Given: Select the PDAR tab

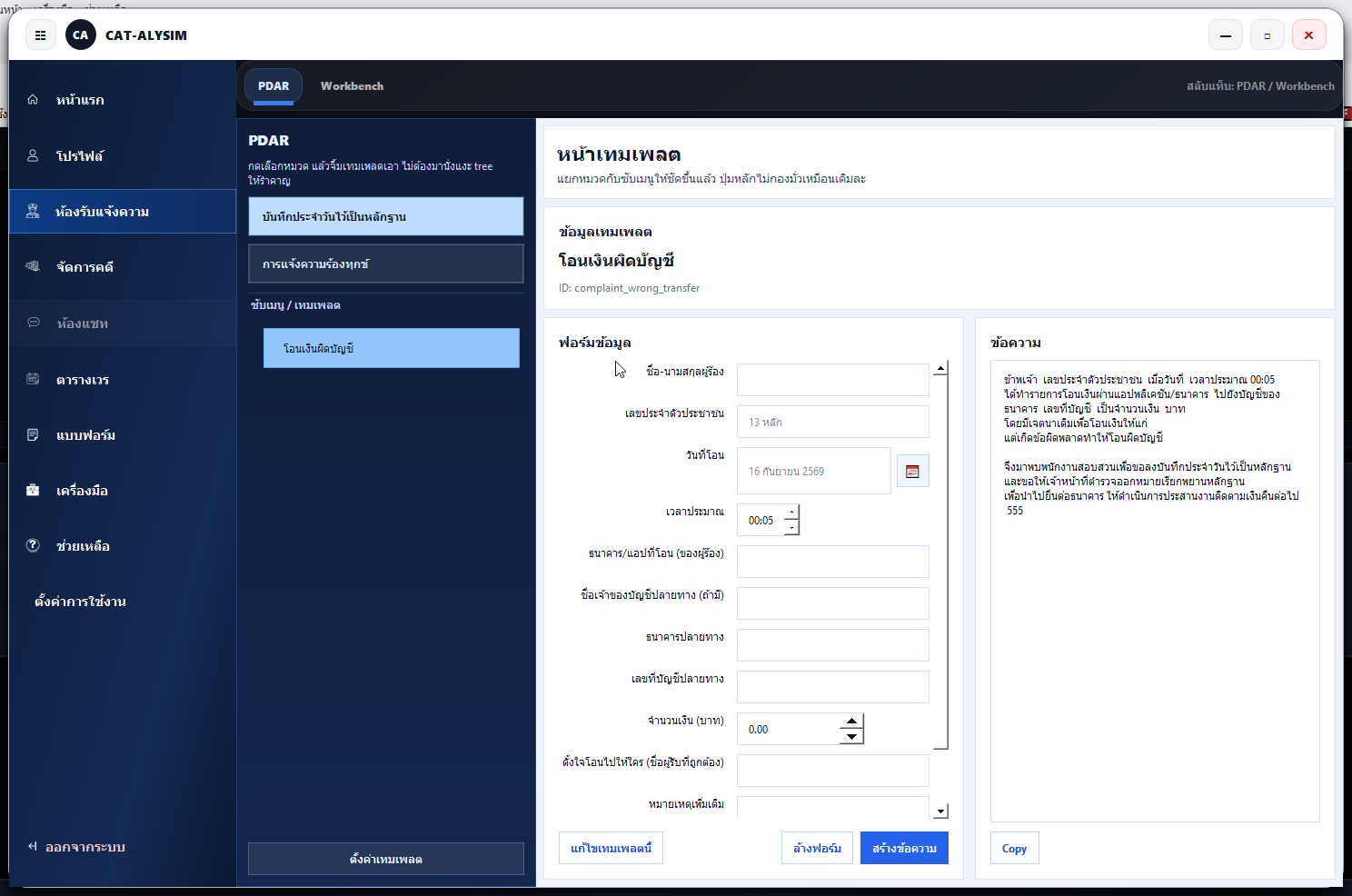Looking at the screenshot, I should coord(273,86).
